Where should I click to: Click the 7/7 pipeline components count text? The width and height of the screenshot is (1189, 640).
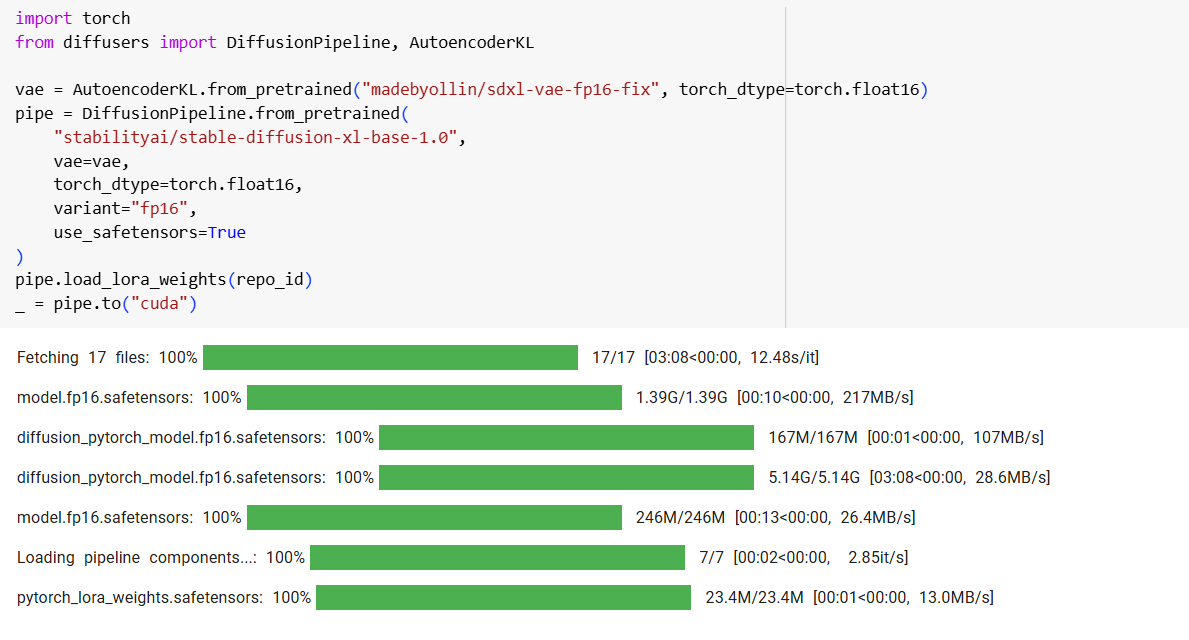coord(804,557)
